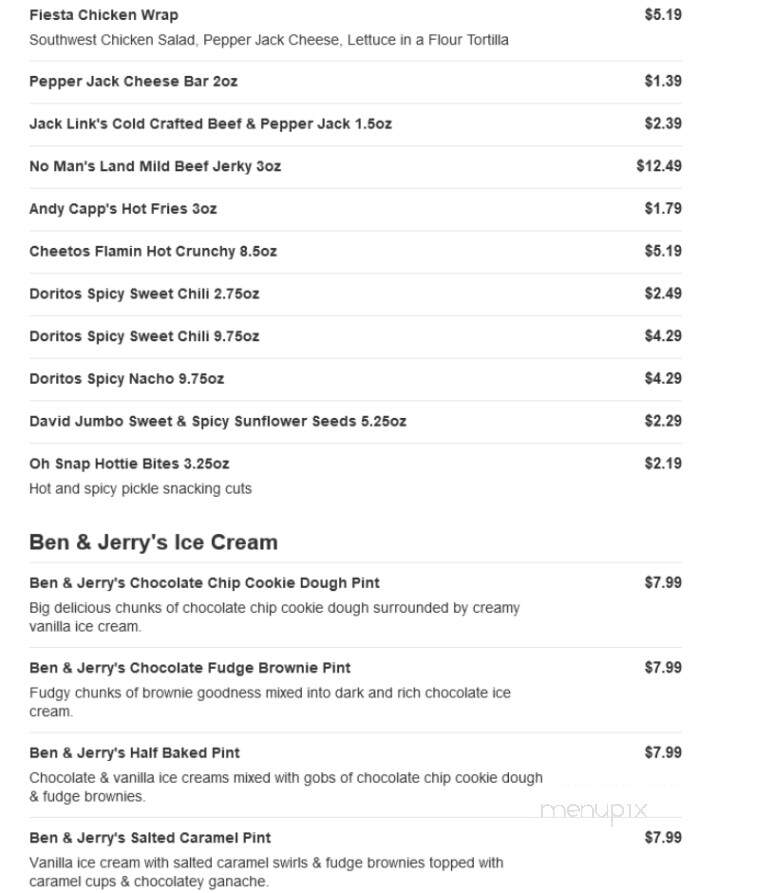
Task: Click the menupix watermark logo
Action: pyautogui.click(x=594, y=811)
